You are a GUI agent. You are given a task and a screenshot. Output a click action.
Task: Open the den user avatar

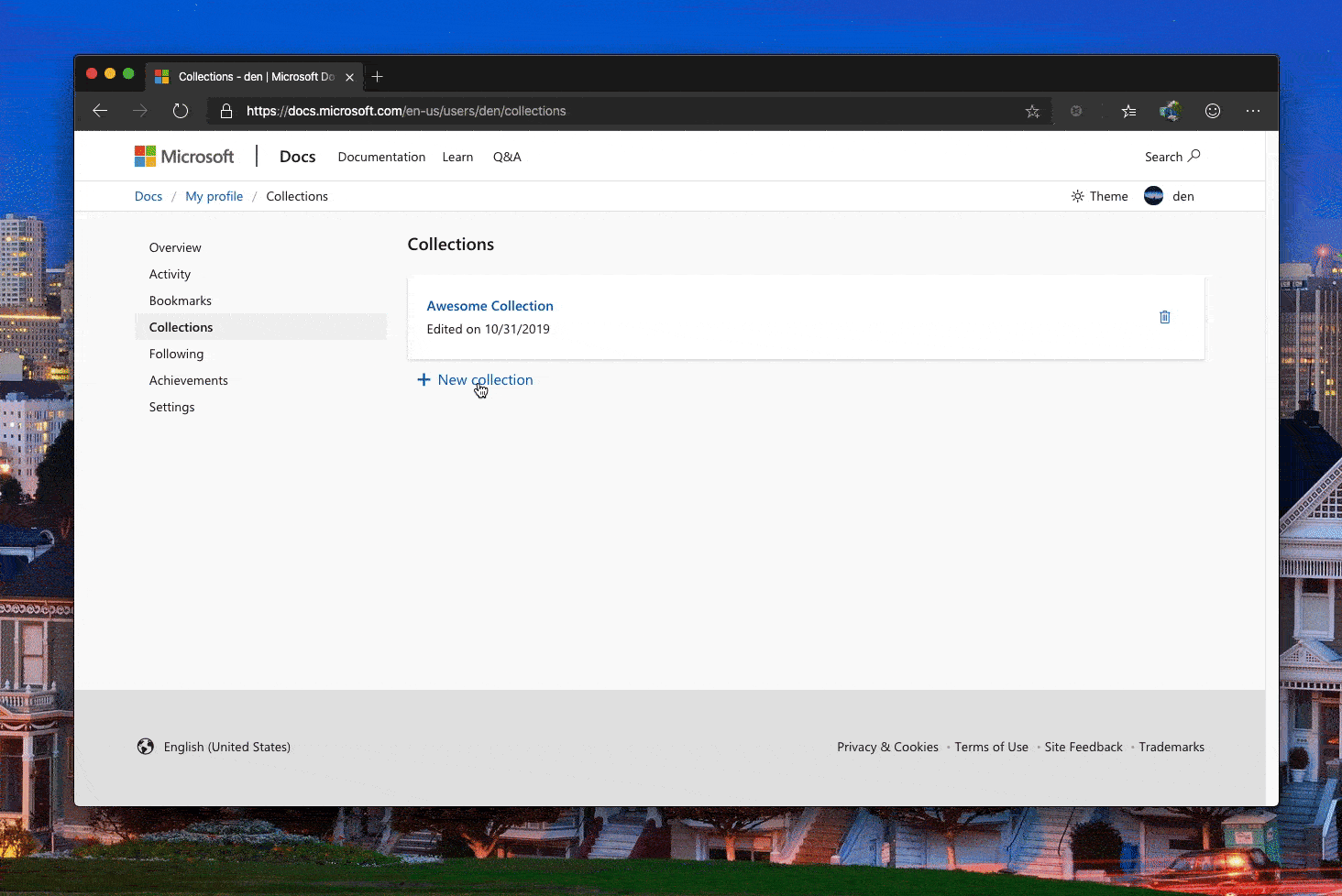pyautogui.click(x=1153, y=196)
